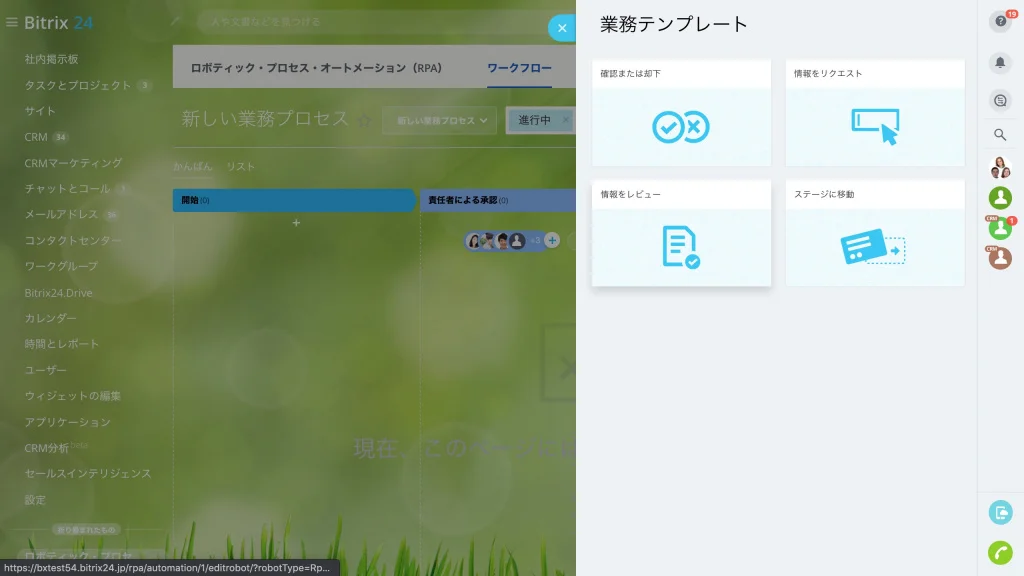Open the help question mark icon

(x=1000, y=22)
